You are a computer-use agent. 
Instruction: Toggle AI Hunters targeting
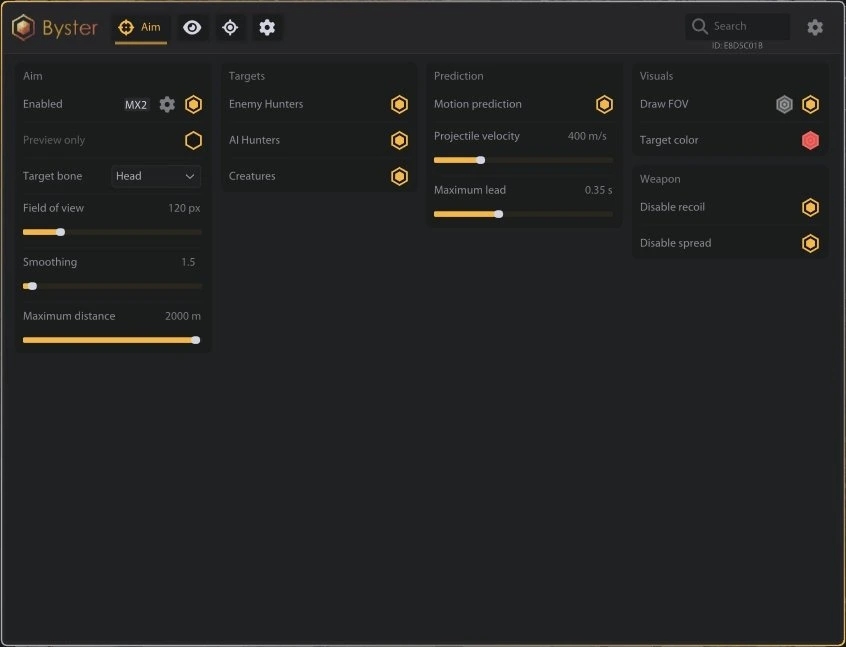(399, 140)
